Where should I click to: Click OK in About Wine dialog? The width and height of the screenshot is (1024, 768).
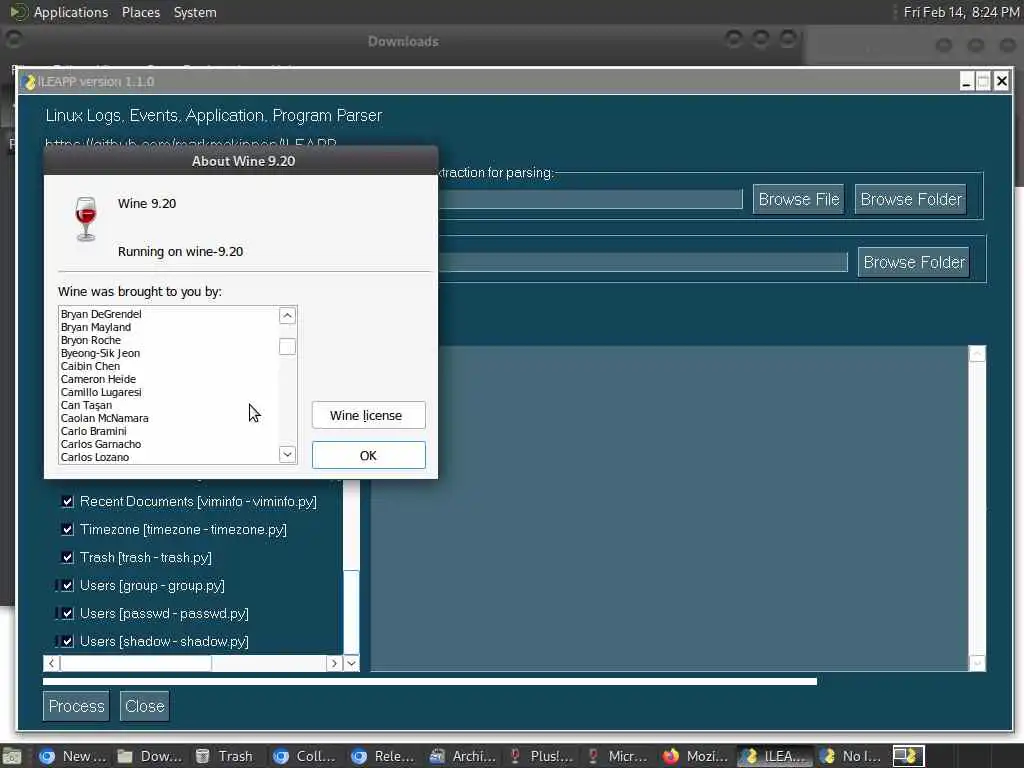(369, 455)
